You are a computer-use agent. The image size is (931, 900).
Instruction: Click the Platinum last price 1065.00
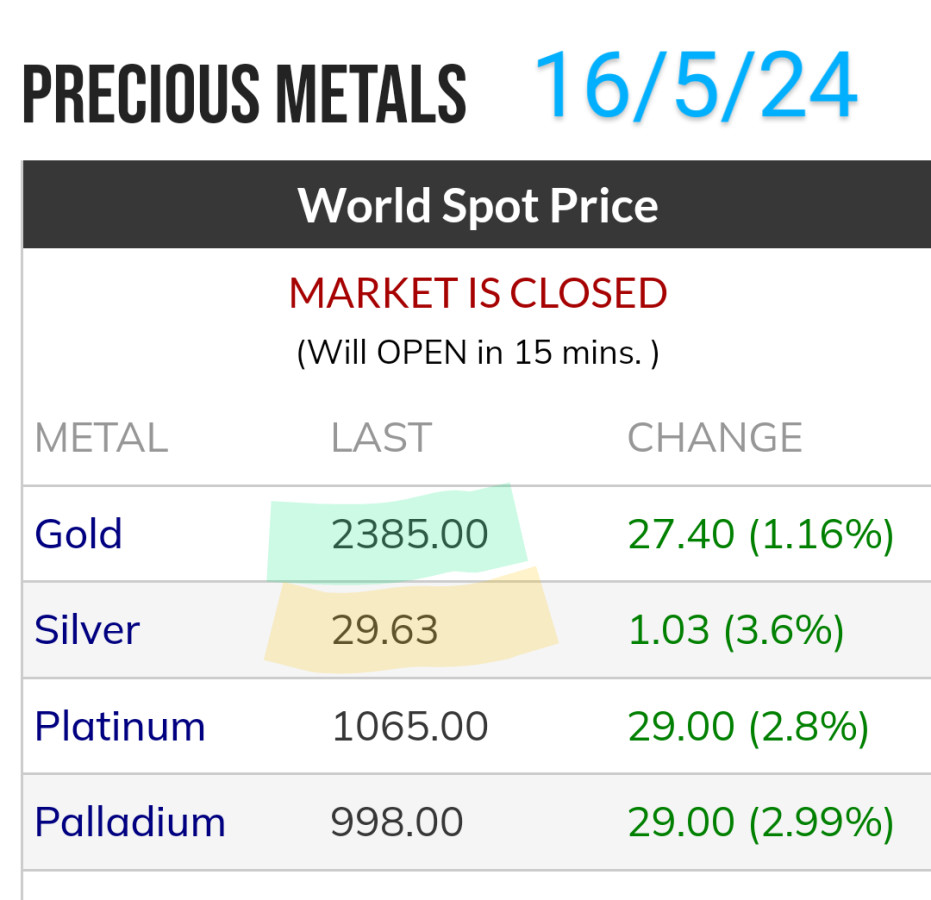click(x=410, y=726)
